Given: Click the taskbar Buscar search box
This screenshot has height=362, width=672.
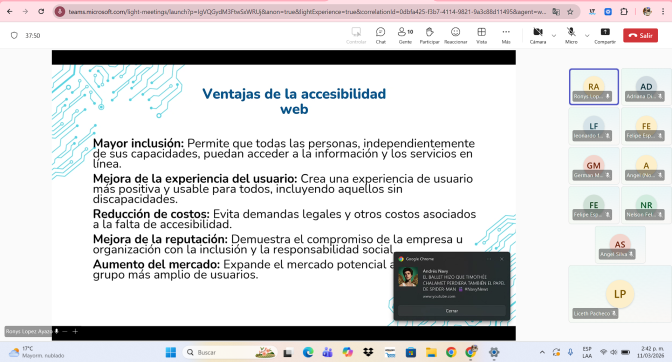Looking at the screenshot, I should click(x=230, y=352).
